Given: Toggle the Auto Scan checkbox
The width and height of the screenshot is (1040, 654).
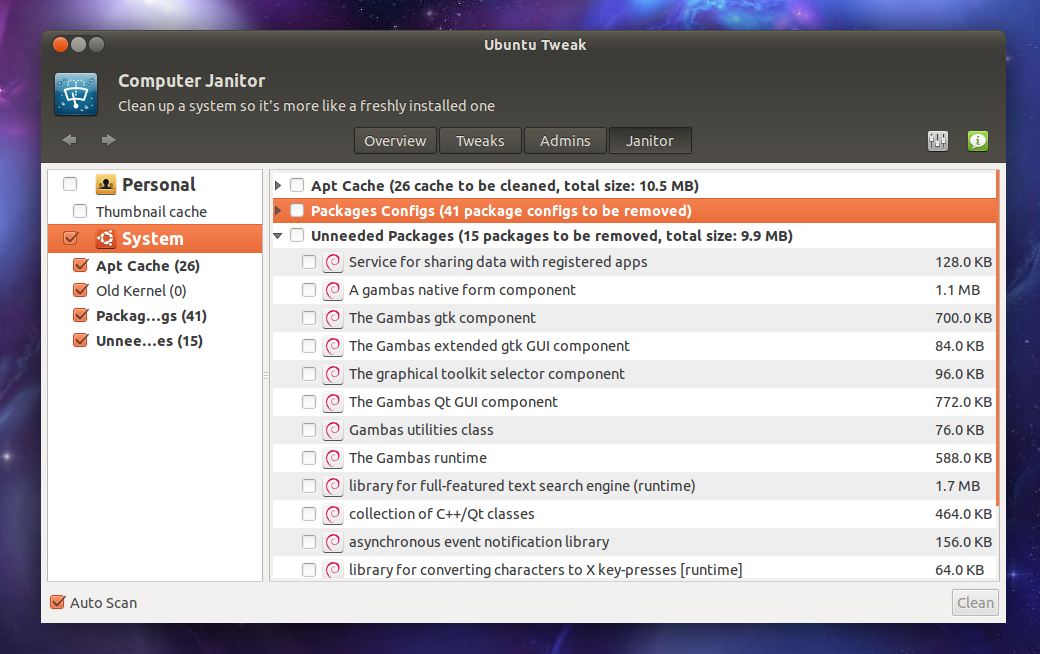Looking at the screenshot, I should coord(58,602).
